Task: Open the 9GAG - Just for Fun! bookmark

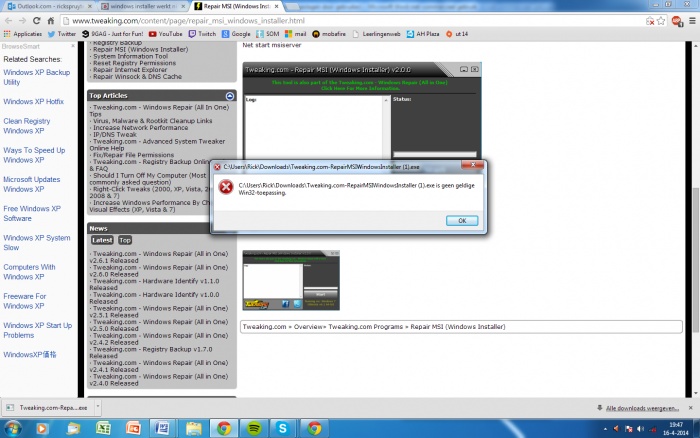Action: 112,34
